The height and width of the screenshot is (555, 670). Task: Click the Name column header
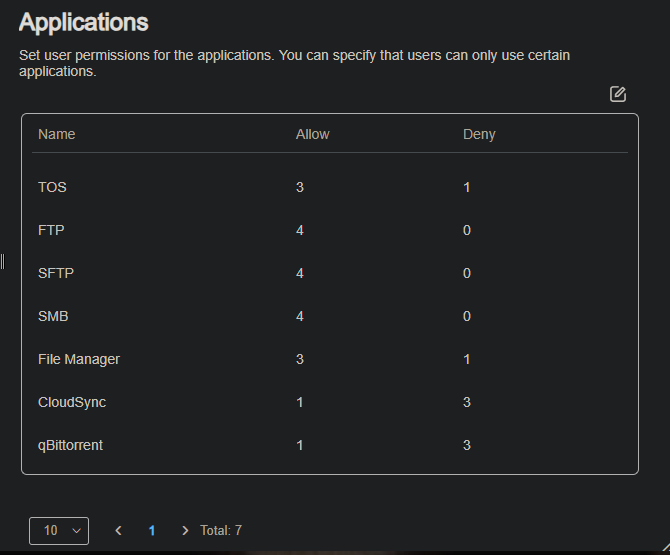57,134
